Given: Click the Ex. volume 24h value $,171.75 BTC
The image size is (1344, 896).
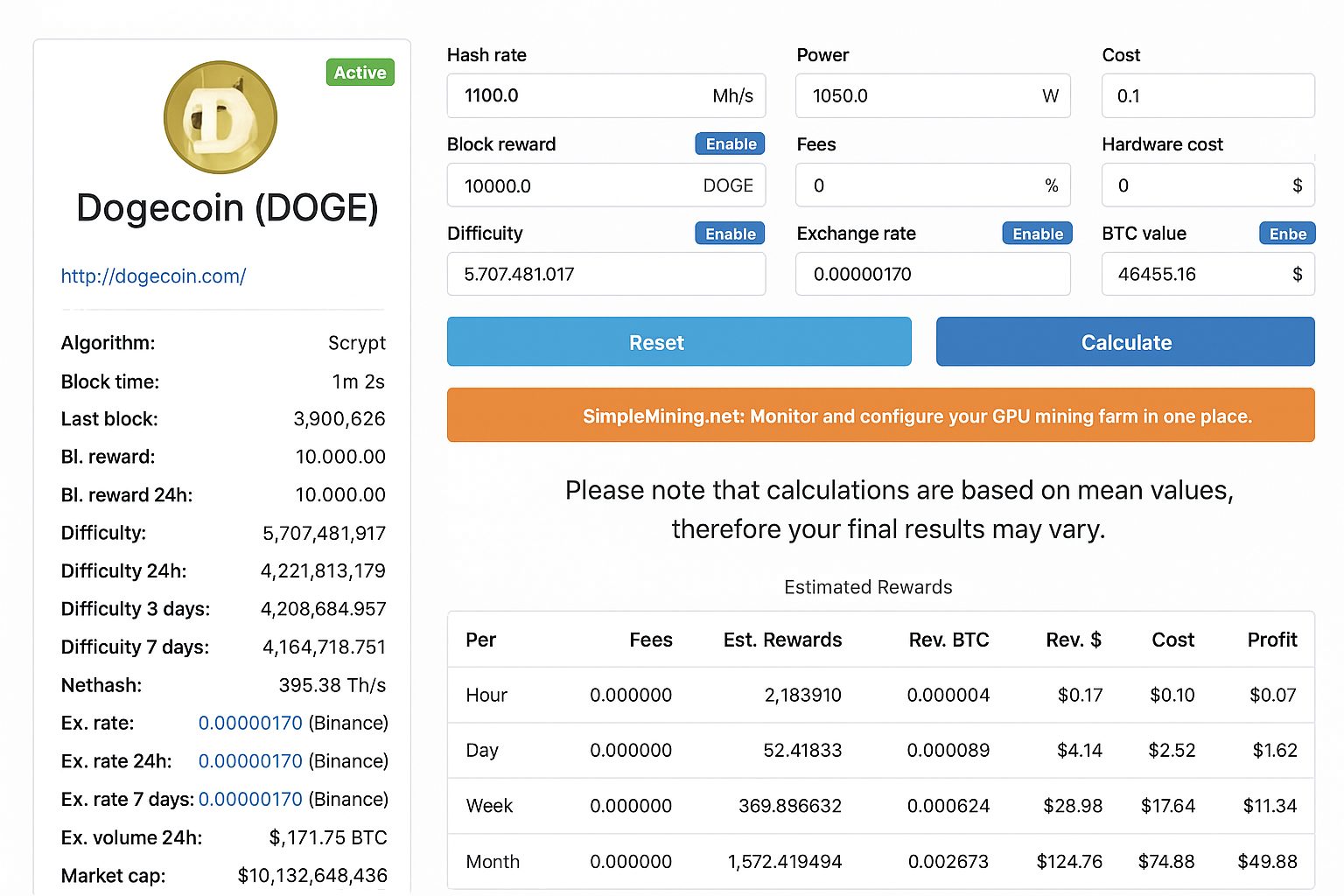Looking at the screenshot, I should tap(328, 837).
